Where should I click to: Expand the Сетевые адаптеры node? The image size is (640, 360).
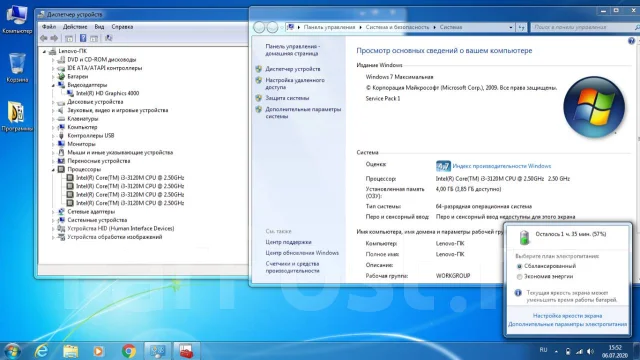pyautogui.click(x=53, y=212)
